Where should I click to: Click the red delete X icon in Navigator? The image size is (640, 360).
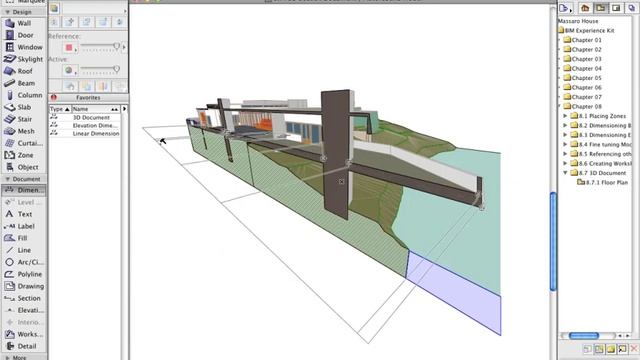pyautogui.click(x=633, y=349)
